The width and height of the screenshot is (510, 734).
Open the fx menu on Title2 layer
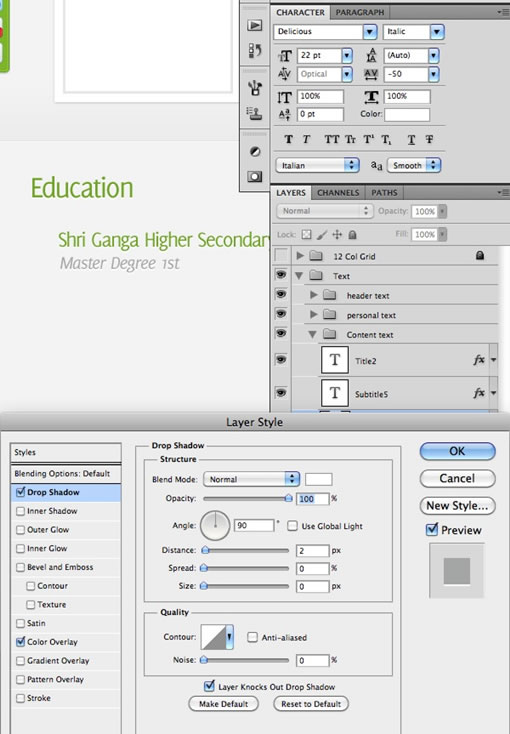click(494, 360)
